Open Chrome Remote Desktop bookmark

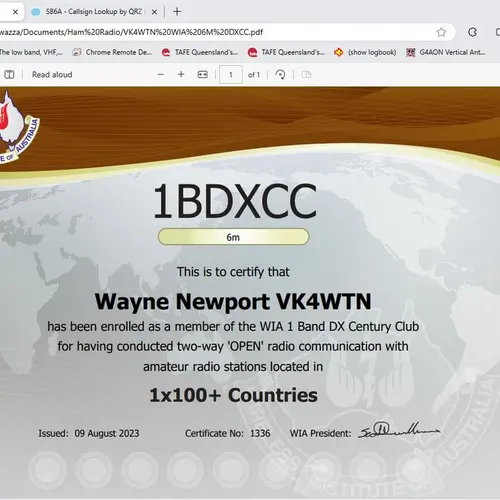point(112,52)
